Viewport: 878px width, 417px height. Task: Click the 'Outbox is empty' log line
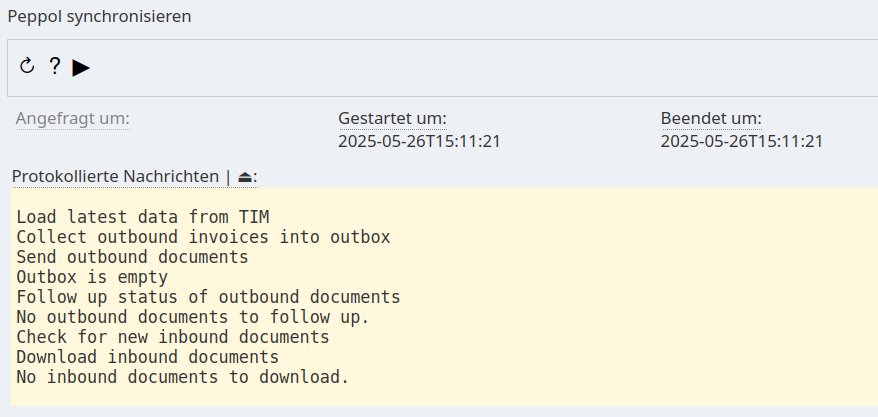coord(92,277)
